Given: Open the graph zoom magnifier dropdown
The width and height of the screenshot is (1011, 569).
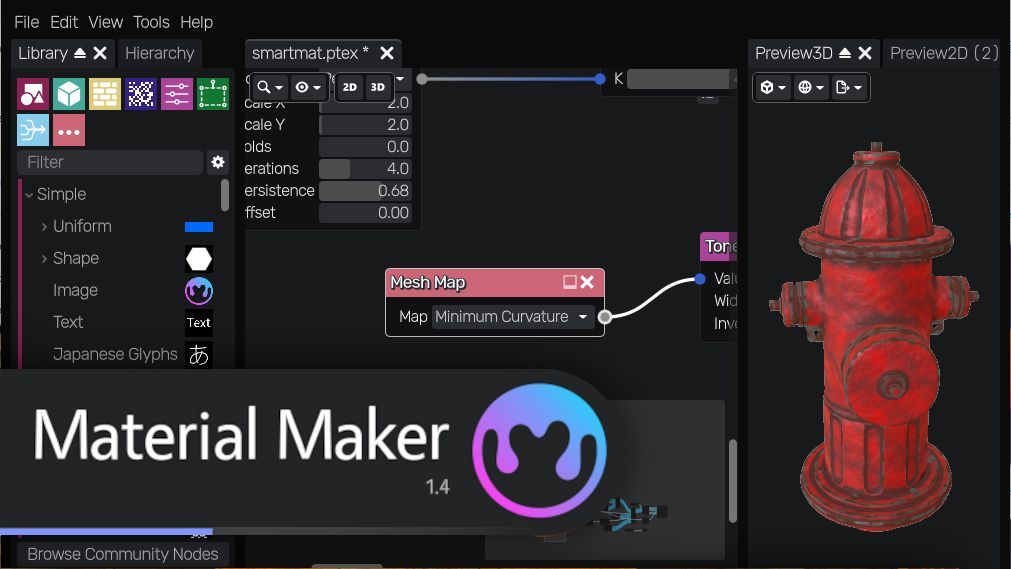Looking at the screenshot, I should pyautogui.click(x=270, y=87).
